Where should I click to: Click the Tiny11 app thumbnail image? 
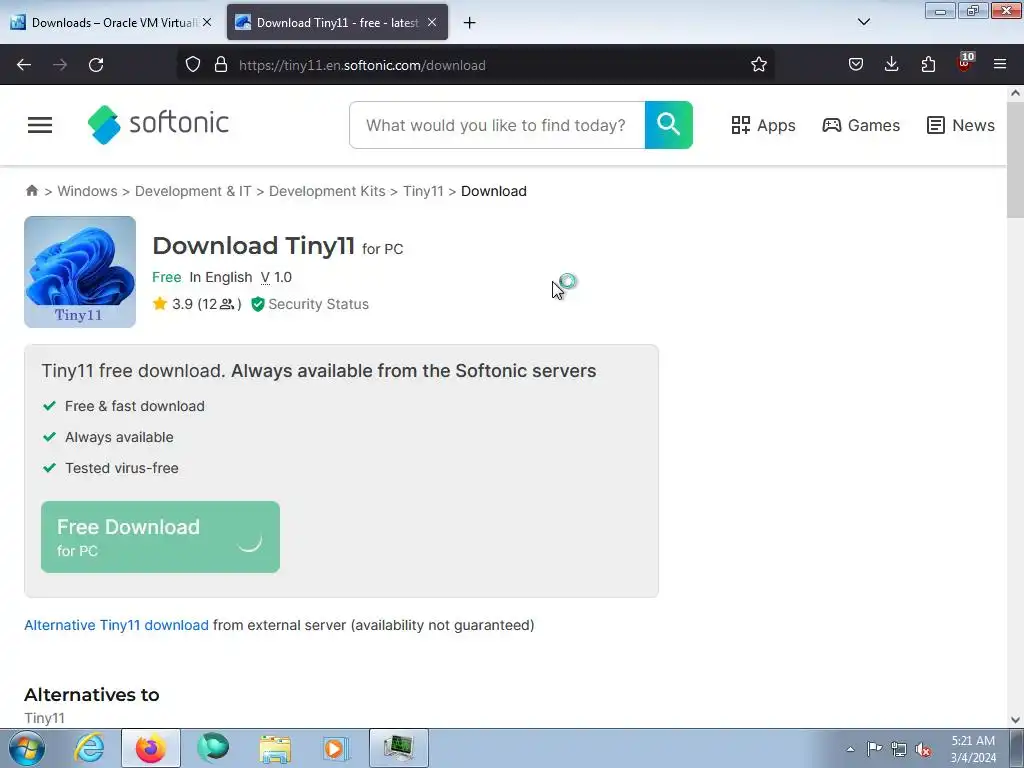click(80, 272)
